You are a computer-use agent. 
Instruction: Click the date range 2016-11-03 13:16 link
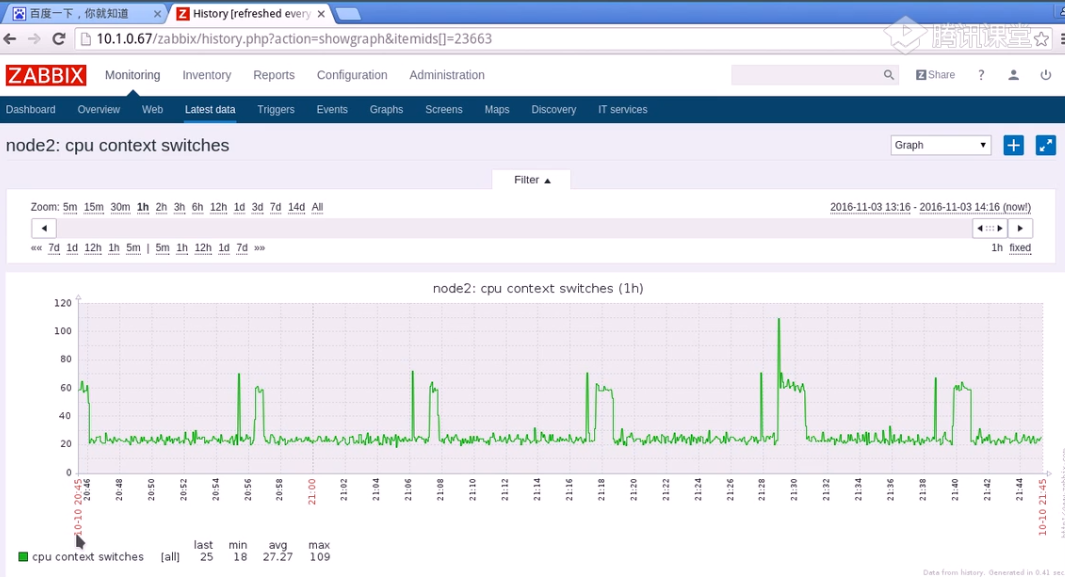pyautogui.click(x=870, y=207)
